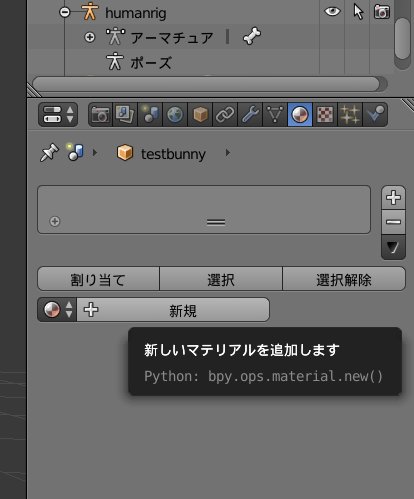This screenshot has width=414, height=499.
Task: Click the outliner horizontal scrollbar
Action: pos(206,84)
